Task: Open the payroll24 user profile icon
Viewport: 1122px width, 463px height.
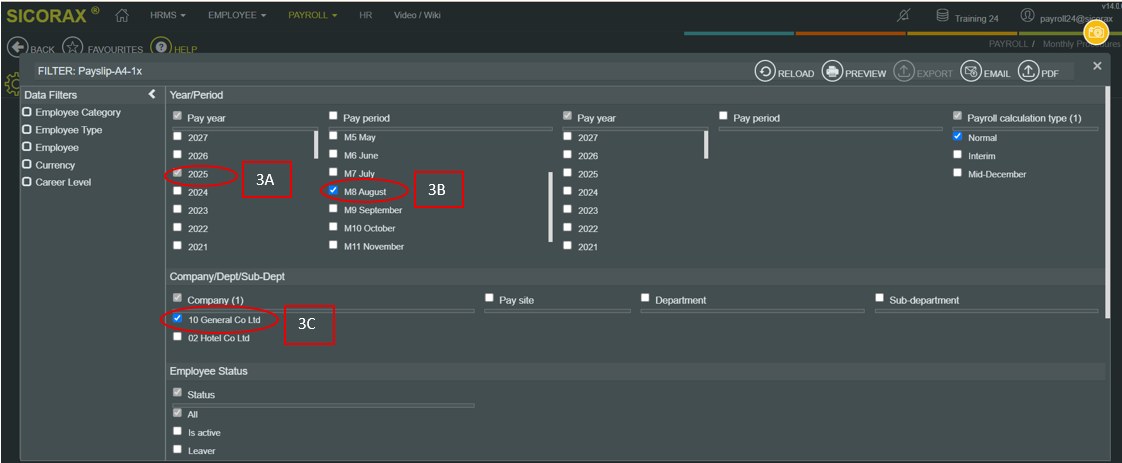Action: (x=1028, y=16)
